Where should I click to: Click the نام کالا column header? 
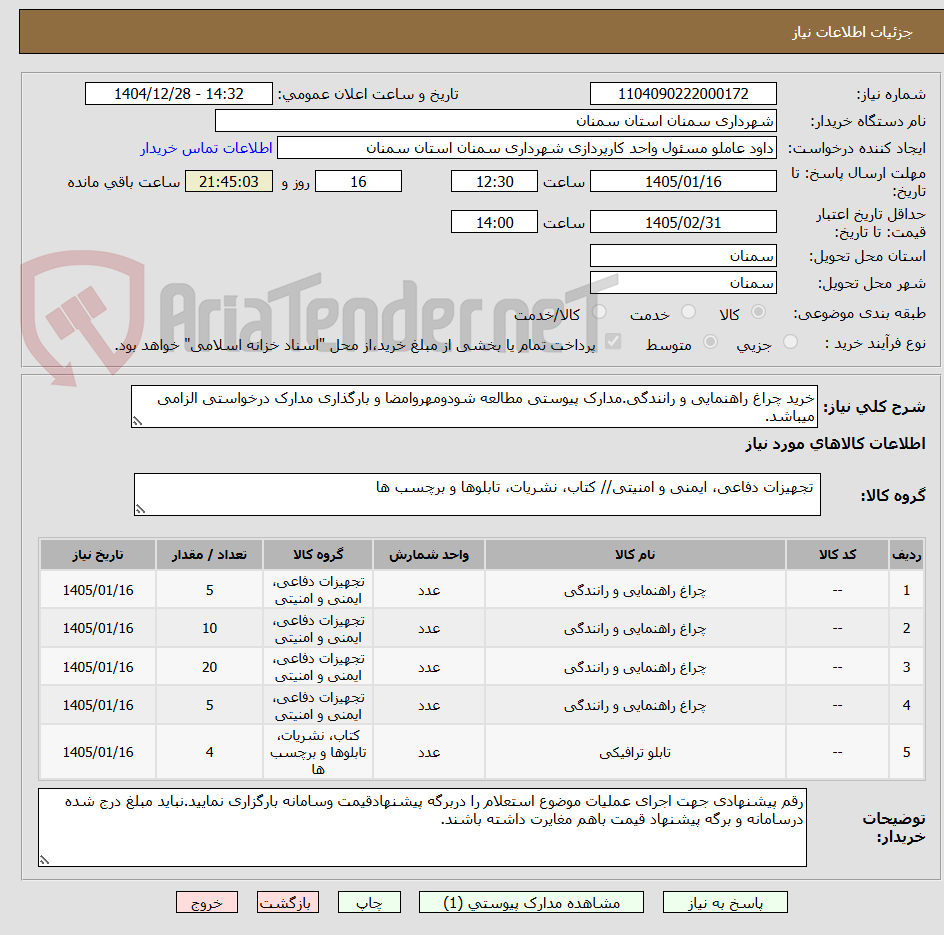(635, 554)
